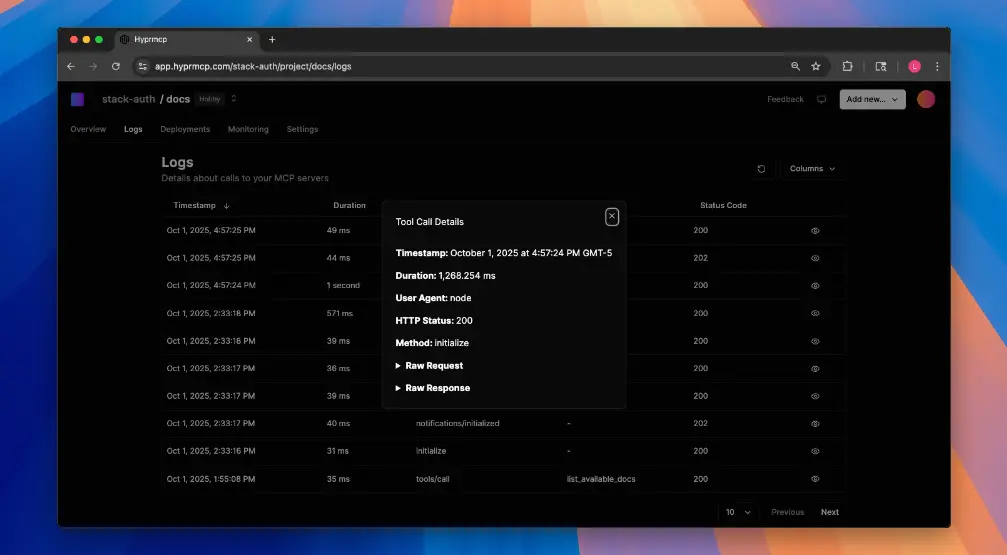Screen dimensions: 1007x555
Task: Click the Duration column header
Action: (349, 206)
